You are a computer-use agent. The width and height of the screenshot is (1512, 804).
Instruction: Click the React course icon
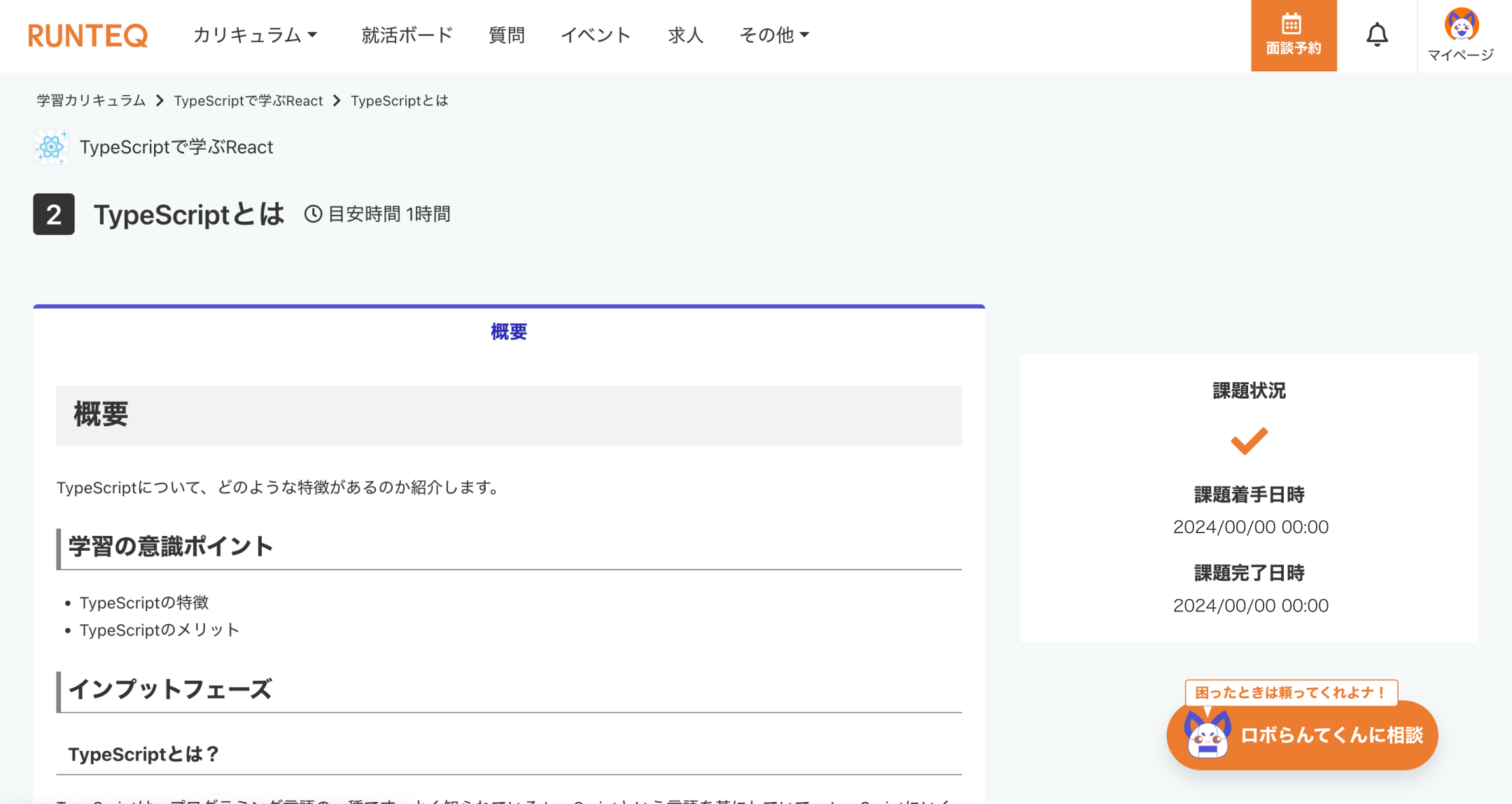51,147
